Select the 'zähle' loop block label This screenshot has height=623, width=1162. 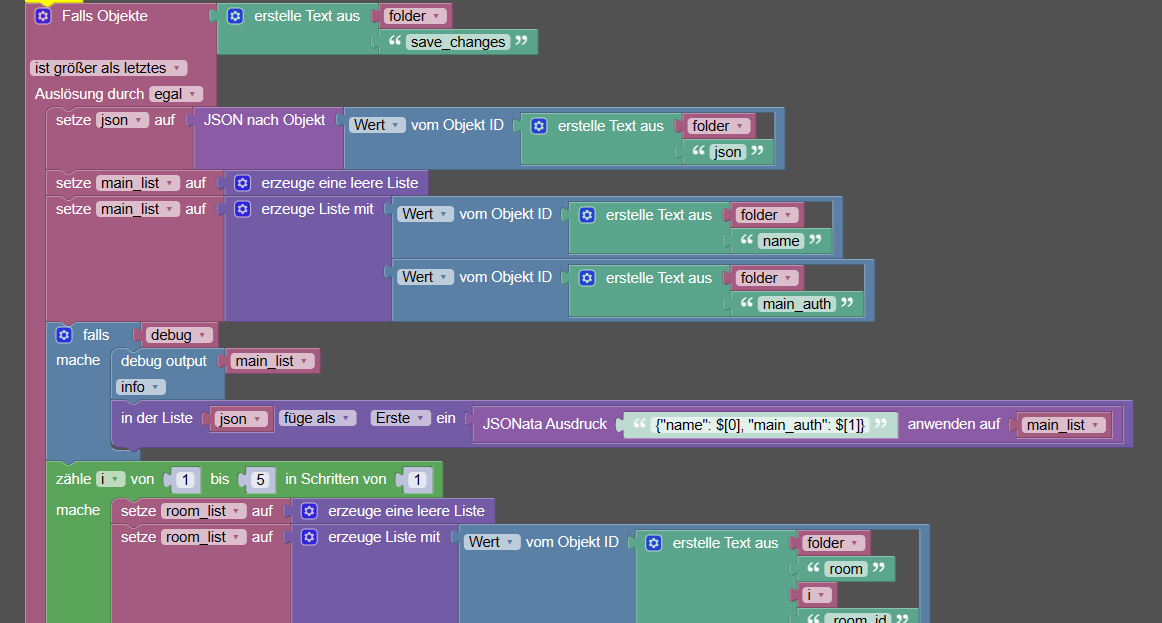coord(73,479)
